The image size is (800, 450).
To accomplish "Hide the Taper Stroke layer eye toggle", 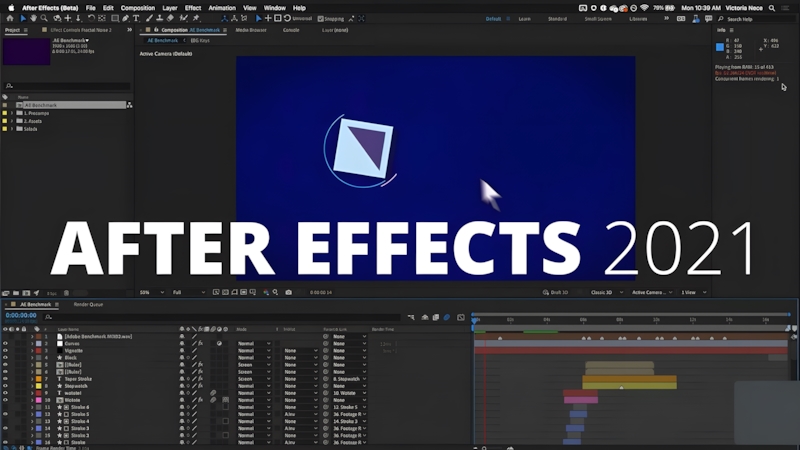I will pyautogui.click(x=5, y=379).
